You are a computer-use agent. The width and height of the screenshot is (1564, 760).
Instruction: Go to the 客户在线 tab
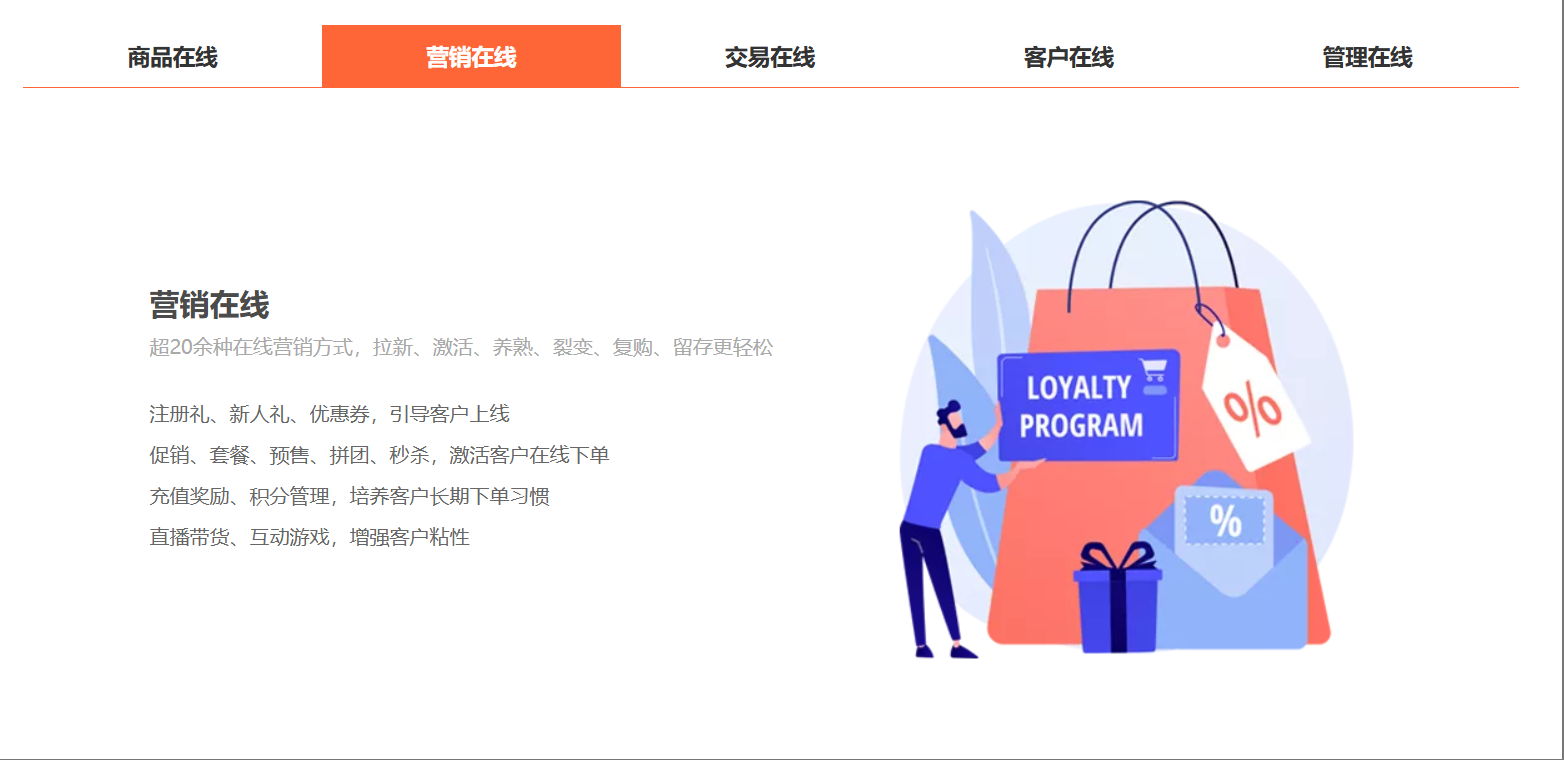[x=1069, y=57]
